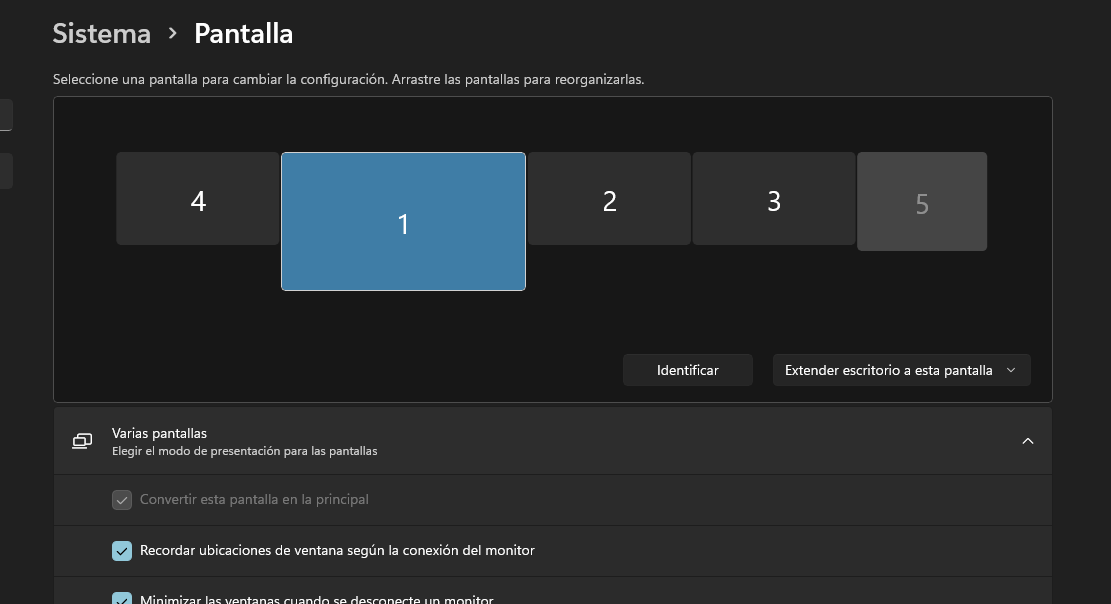
Task: Select display 4 in the arrangement diagram
Action: point(198,200)
